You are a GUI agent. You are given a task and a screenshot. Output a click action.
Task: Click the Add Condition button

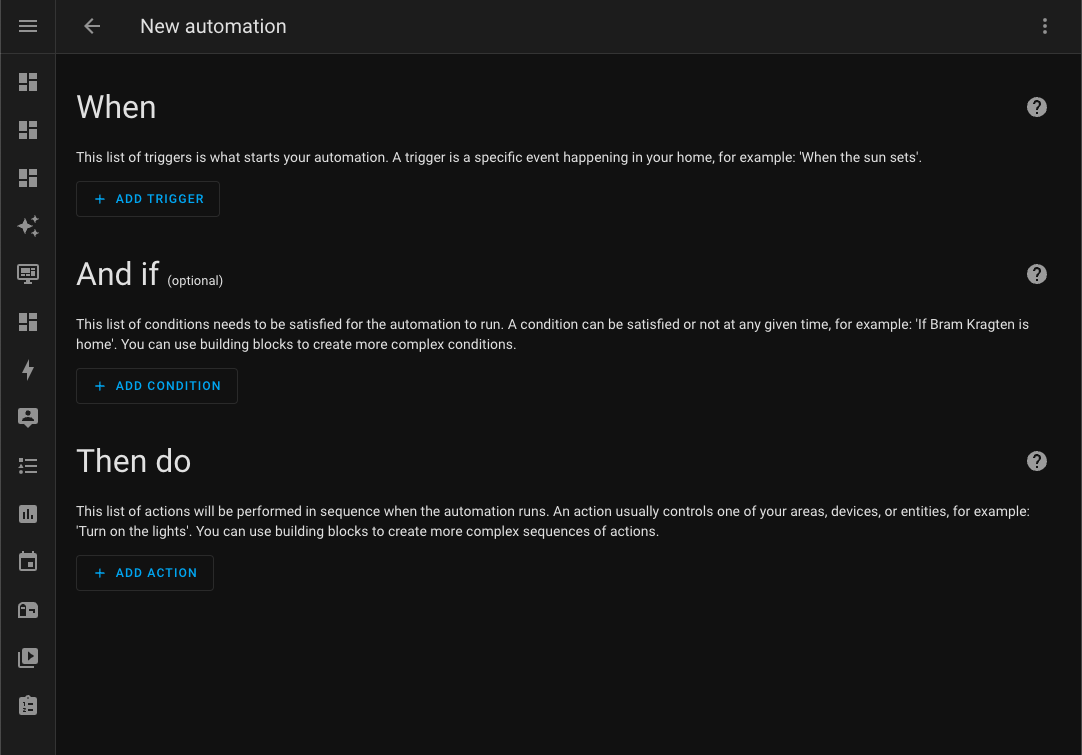pos(157,386)
